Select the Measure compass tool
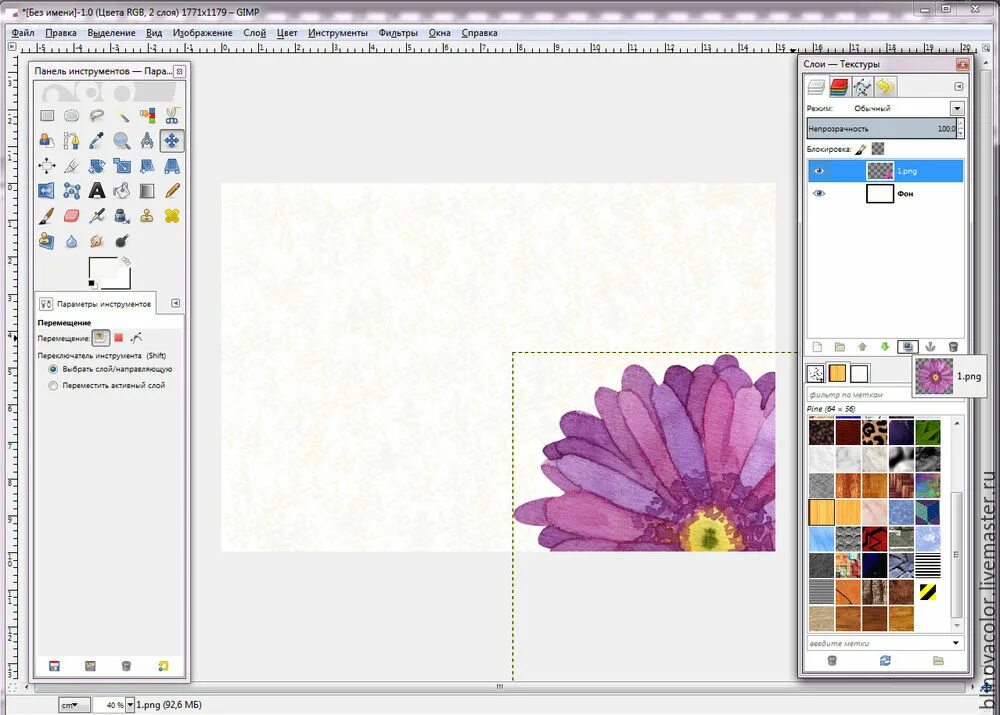The width and height of the screenshot is (1000, 715). pos(147,140)
